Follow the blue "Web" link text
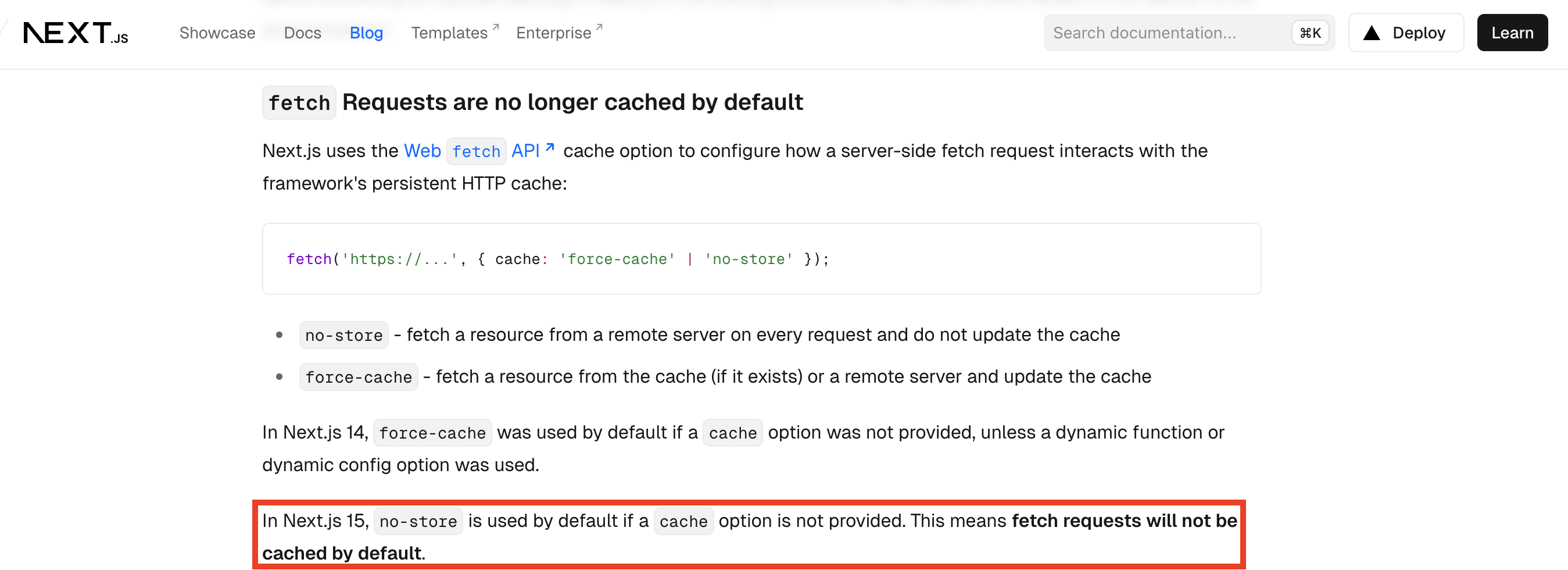The width and height of the screenshot is (1568, 570). tap(423, 151)
